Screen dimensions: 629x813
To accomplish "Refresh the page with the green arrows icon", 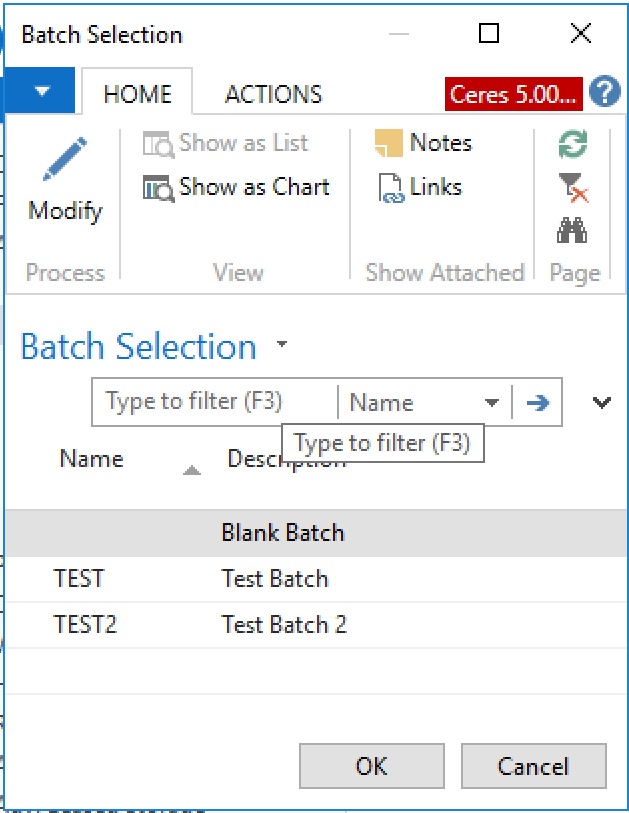I will tap(571, 145).
